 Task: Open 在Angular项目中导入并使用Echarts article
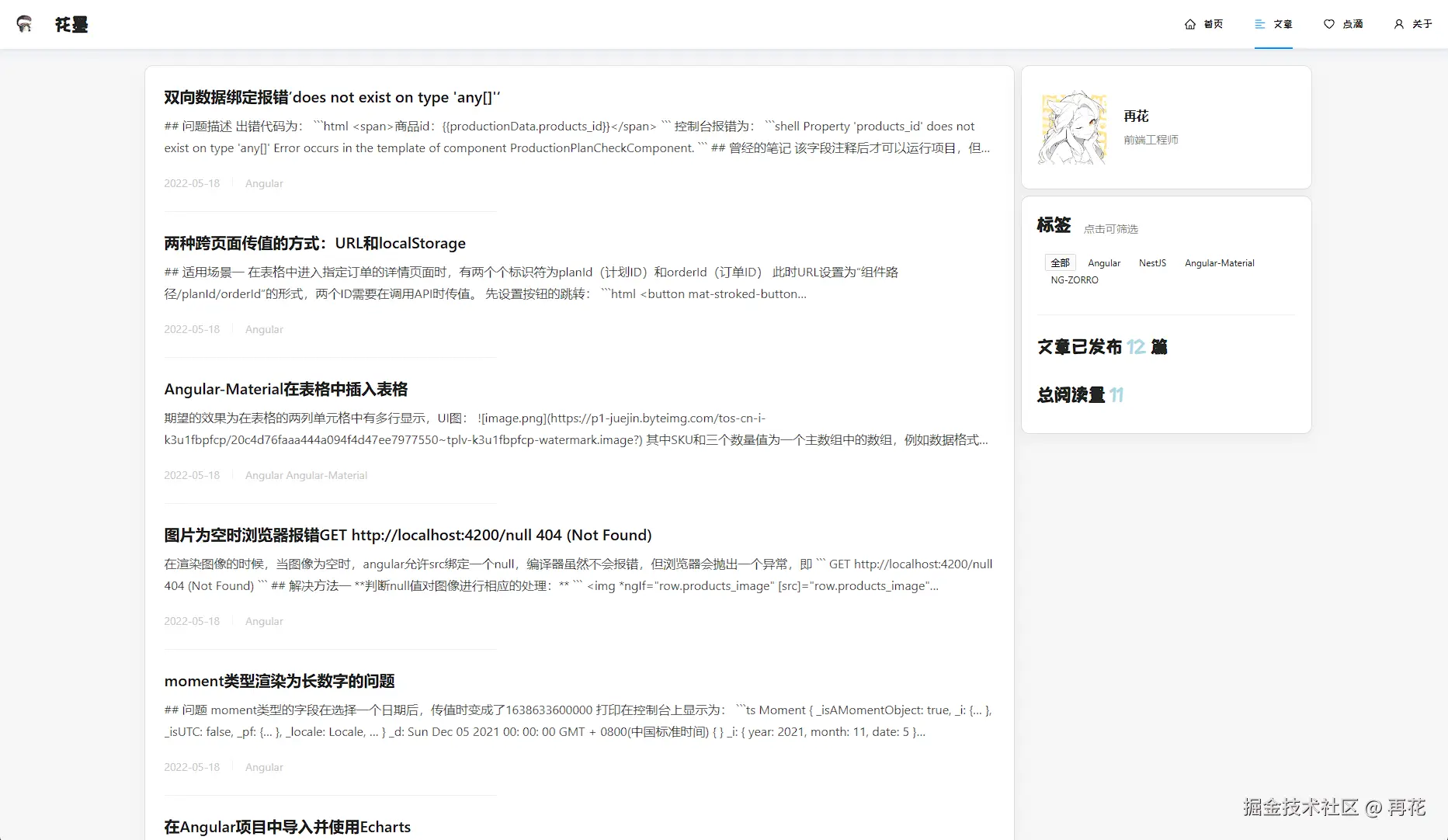pyautogui.click(x=287, y=827)
